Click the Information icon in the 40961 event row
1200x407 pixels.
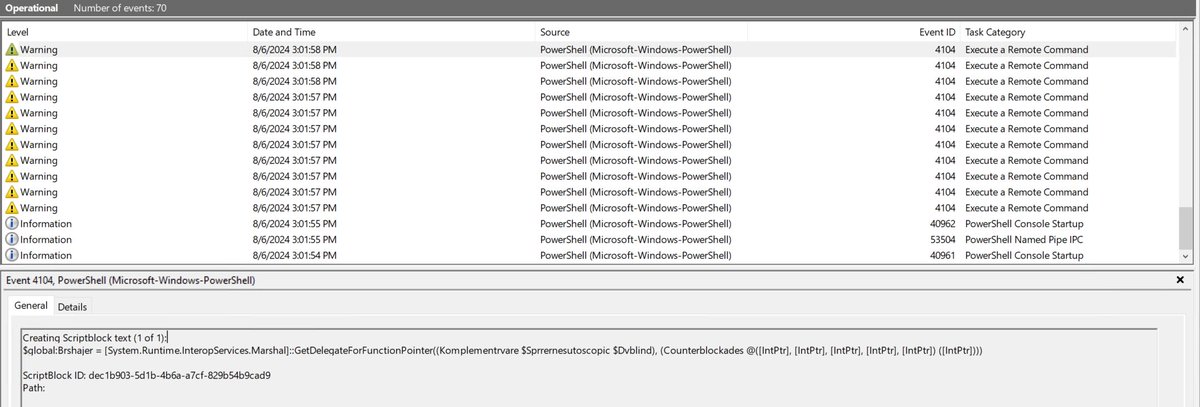(x=12, y=256)
